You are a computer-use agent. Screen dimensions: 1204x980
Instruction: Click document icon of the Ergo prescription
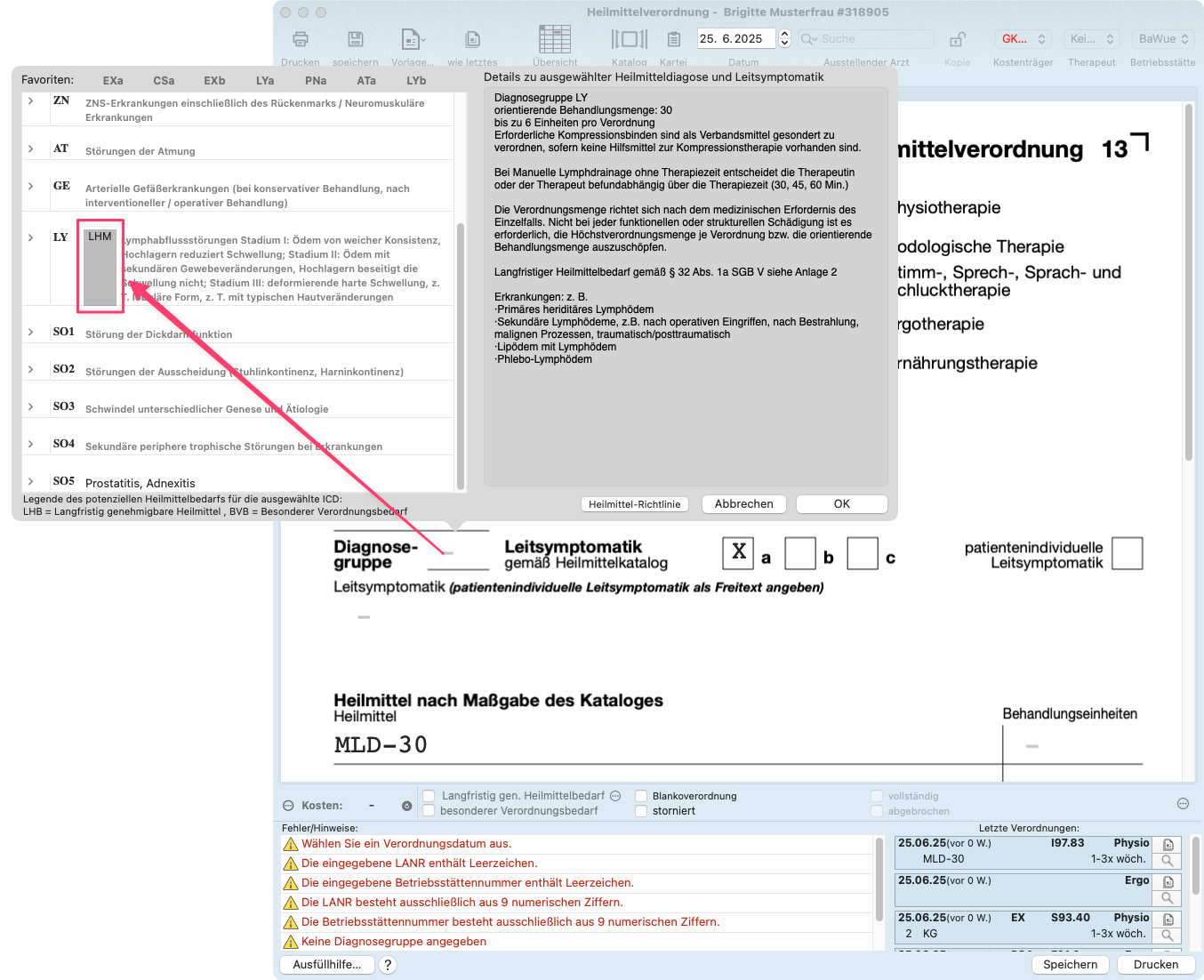coord(1168,882)
